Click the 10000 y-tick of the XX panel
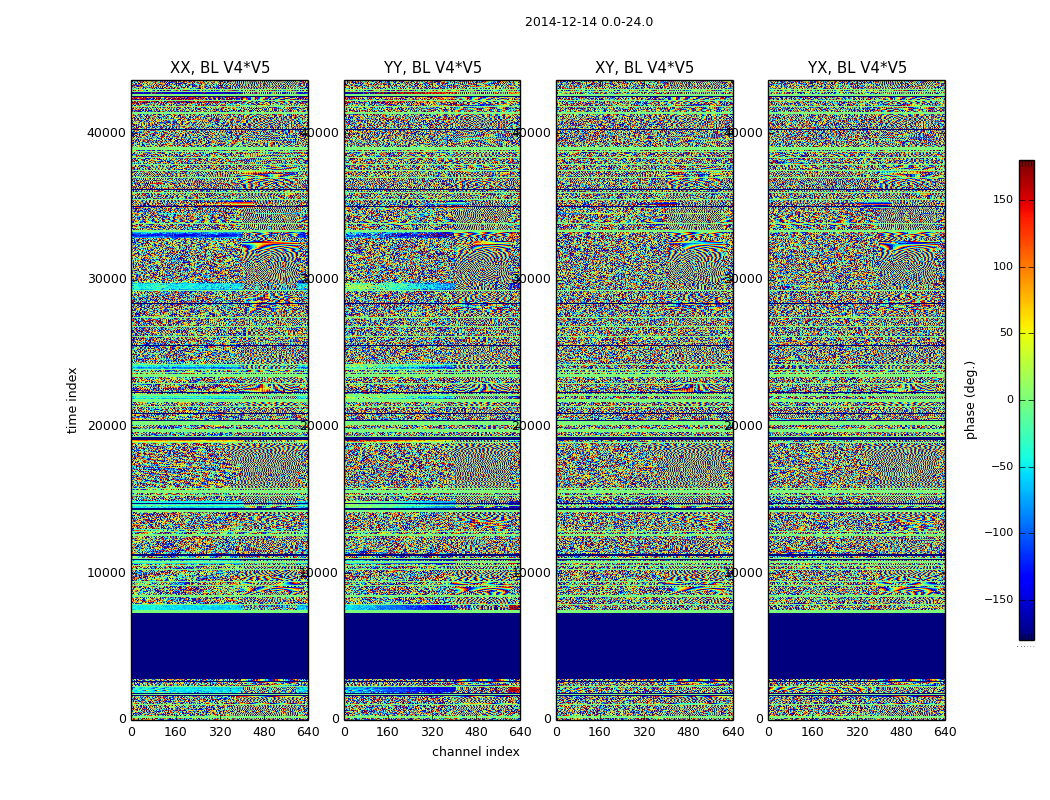The width and height of the screenshot is (1050, 800). point(107,573)
